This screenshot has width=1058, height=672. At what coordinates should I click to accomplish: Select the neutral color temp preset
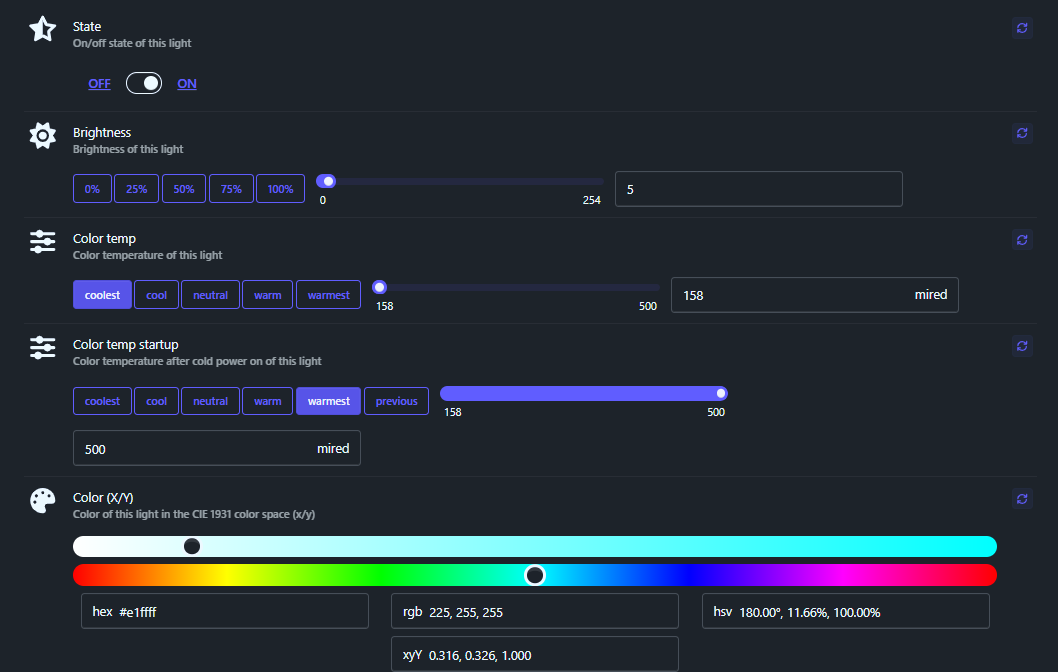pos(210,294)
